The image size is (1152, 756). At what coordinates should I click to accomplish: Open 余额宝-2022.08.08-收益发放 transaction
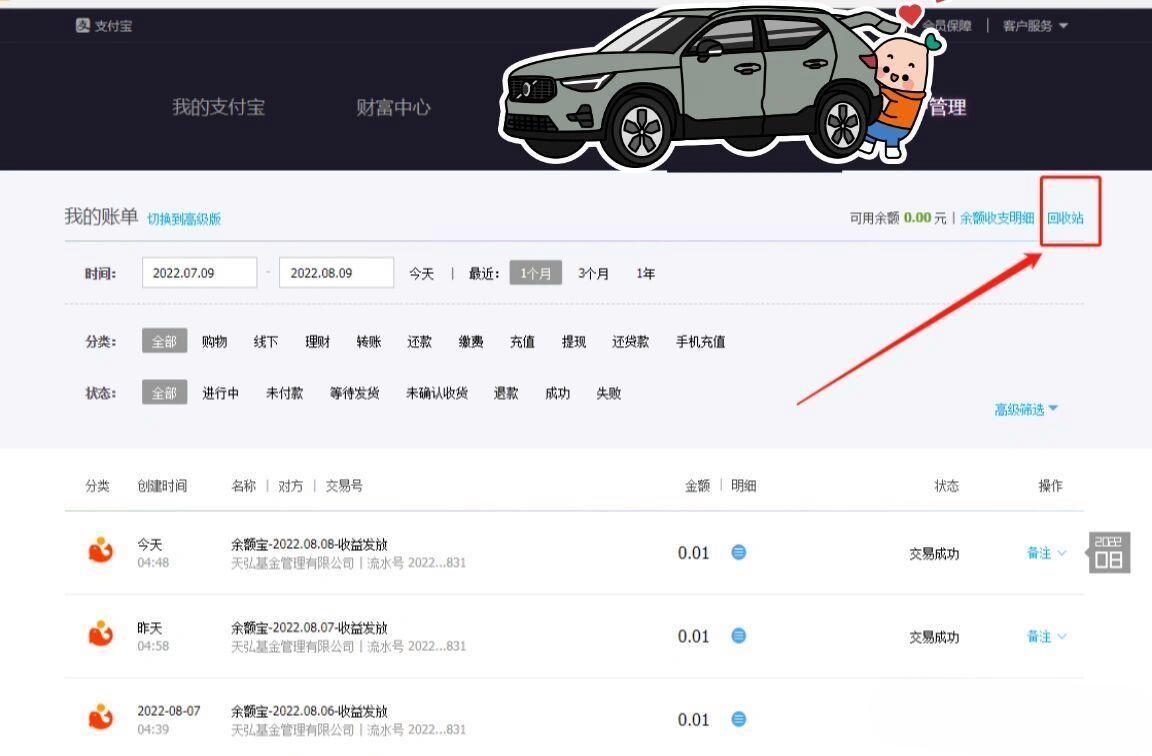tap(309, 544)
